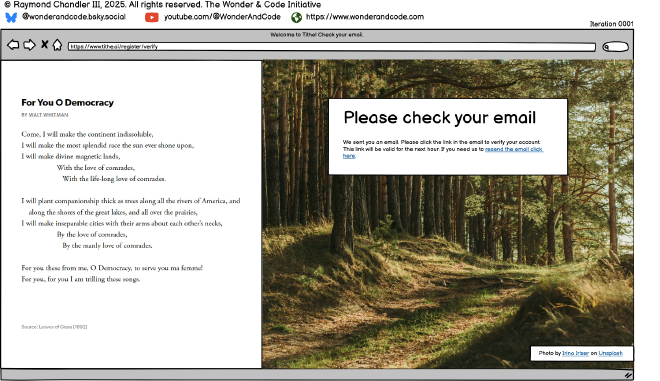The width and height of the screenshot is (660, 381).
Task: Go to the home page icon
Action: coord(57,45)
